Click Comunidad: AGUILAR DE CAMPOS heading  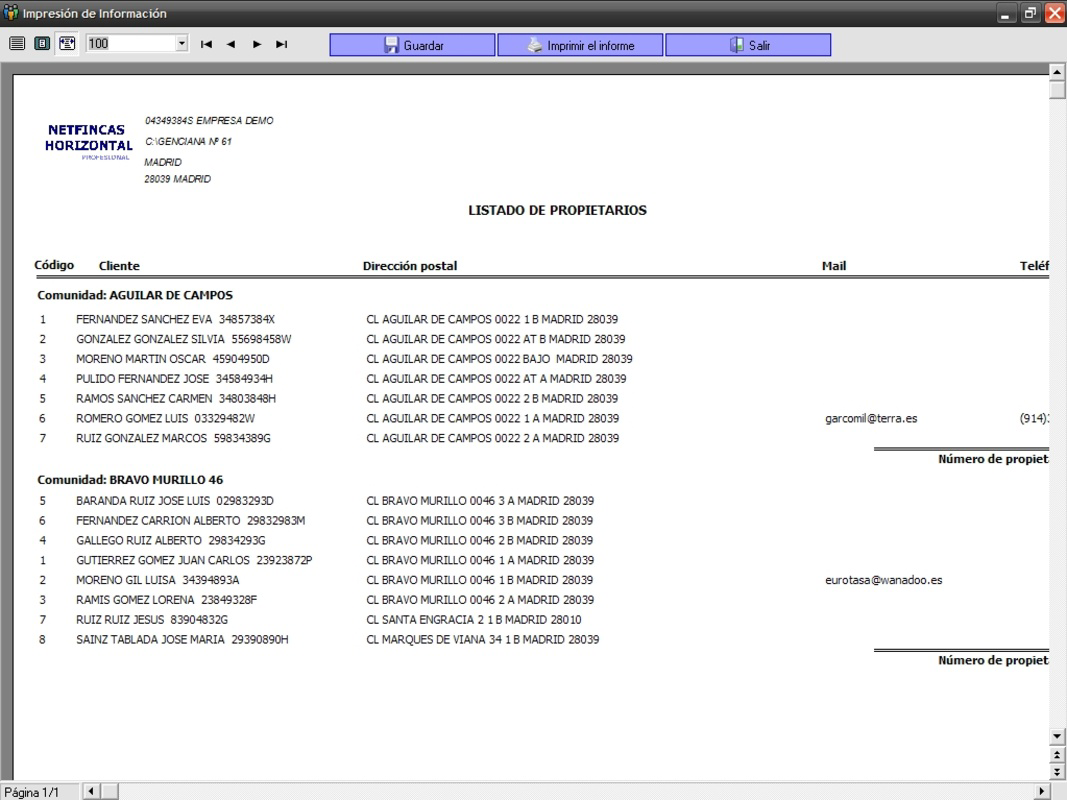[x=135, y=295]
